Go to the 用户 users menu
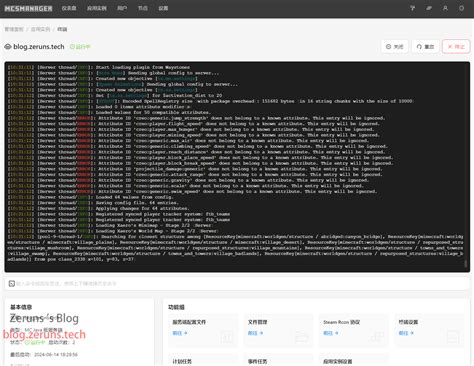 (122, 8)
